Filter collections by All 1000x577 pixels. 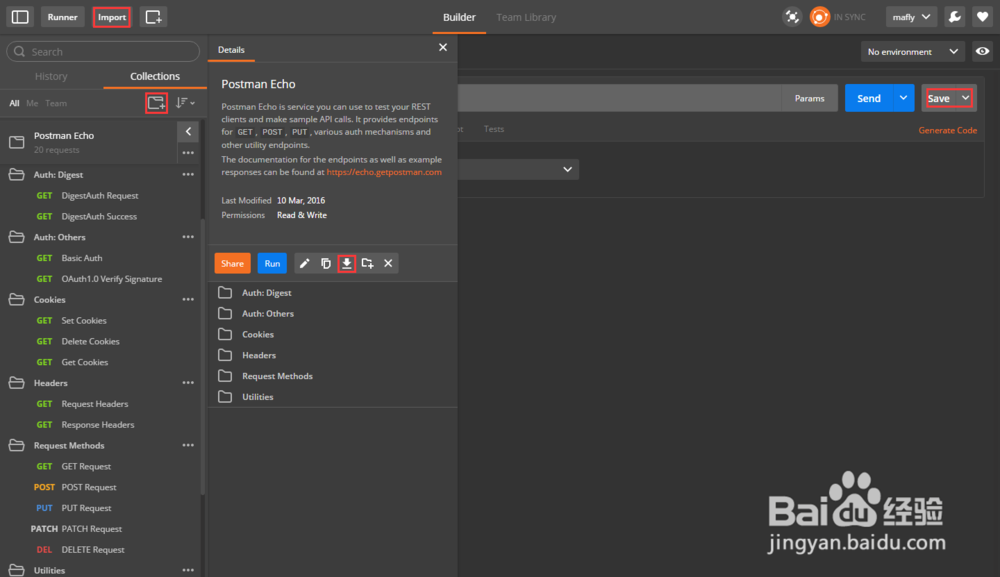coord(14,103)
